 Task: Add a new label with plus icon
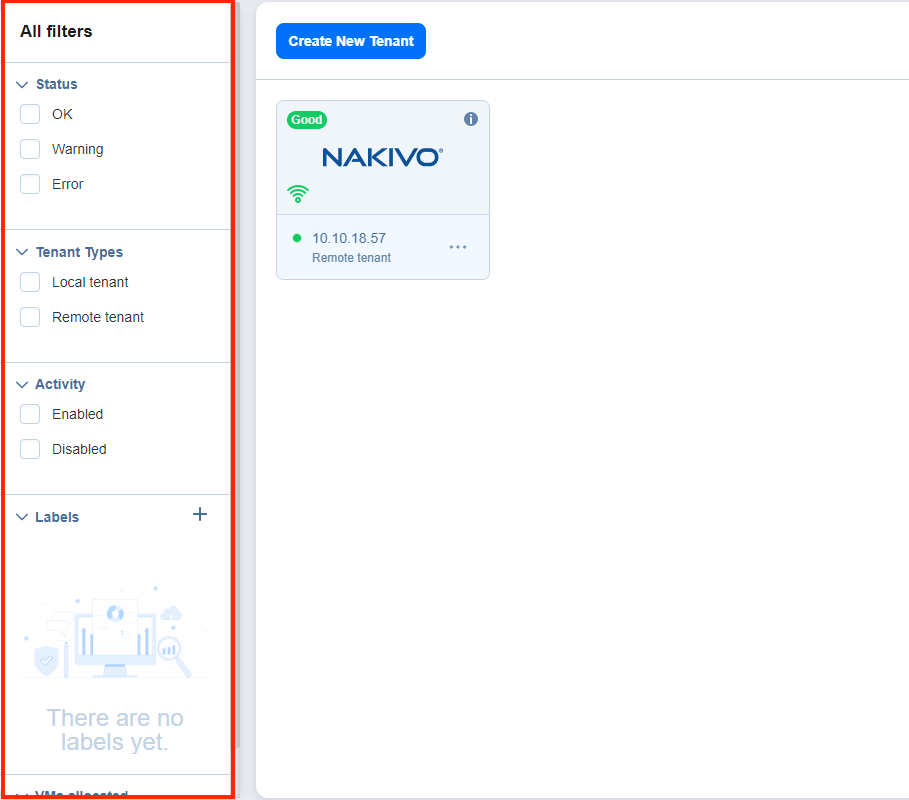tap(200, 514)
